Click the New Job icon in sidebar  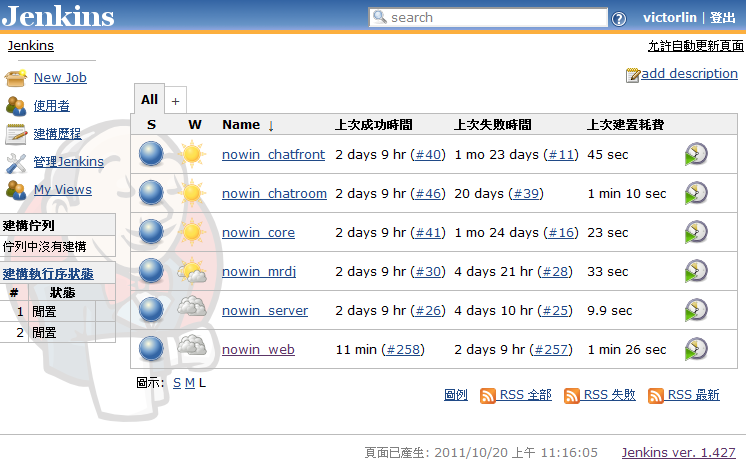click(x=16, y=77)
